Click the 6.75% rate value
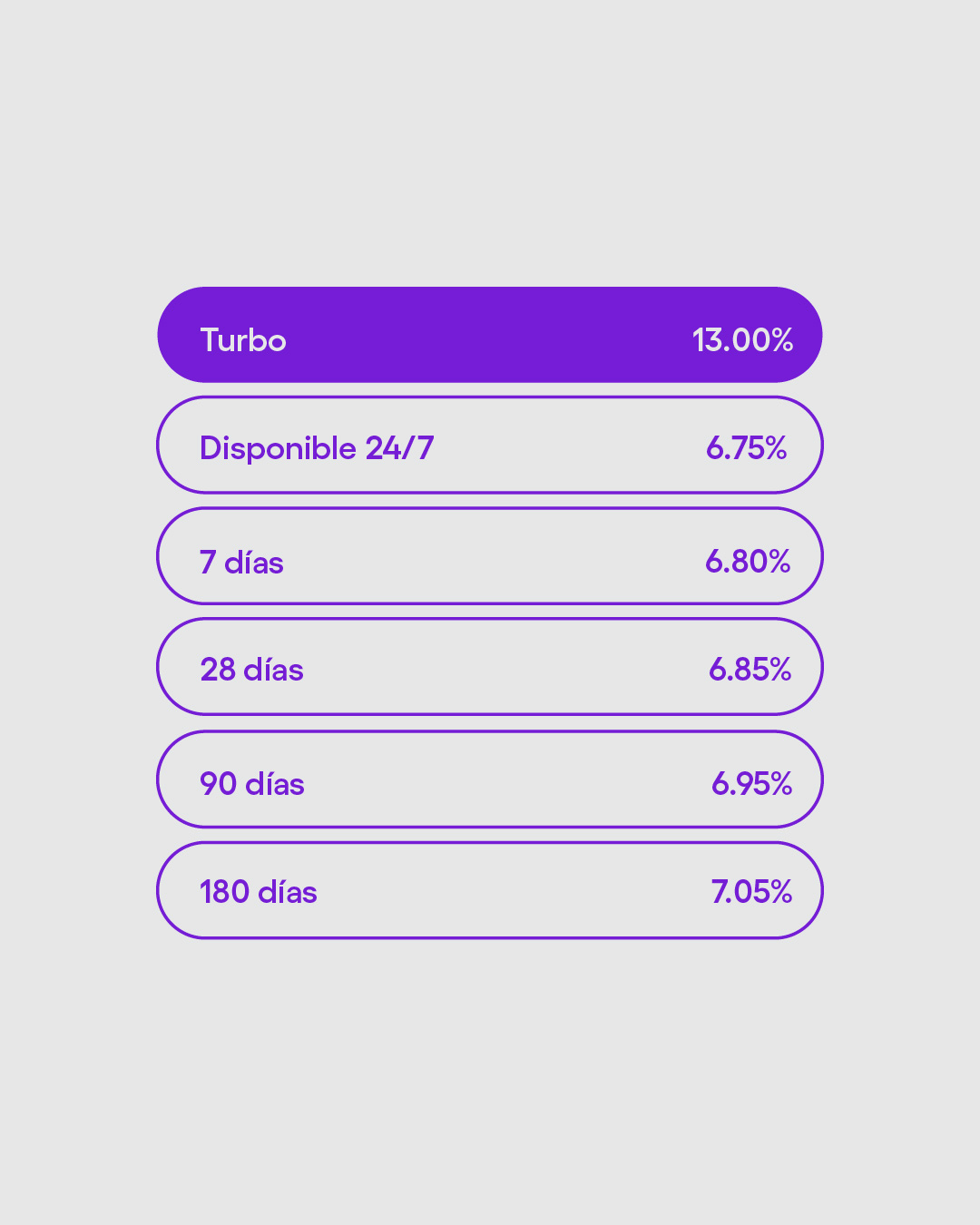 pos(746,448)
